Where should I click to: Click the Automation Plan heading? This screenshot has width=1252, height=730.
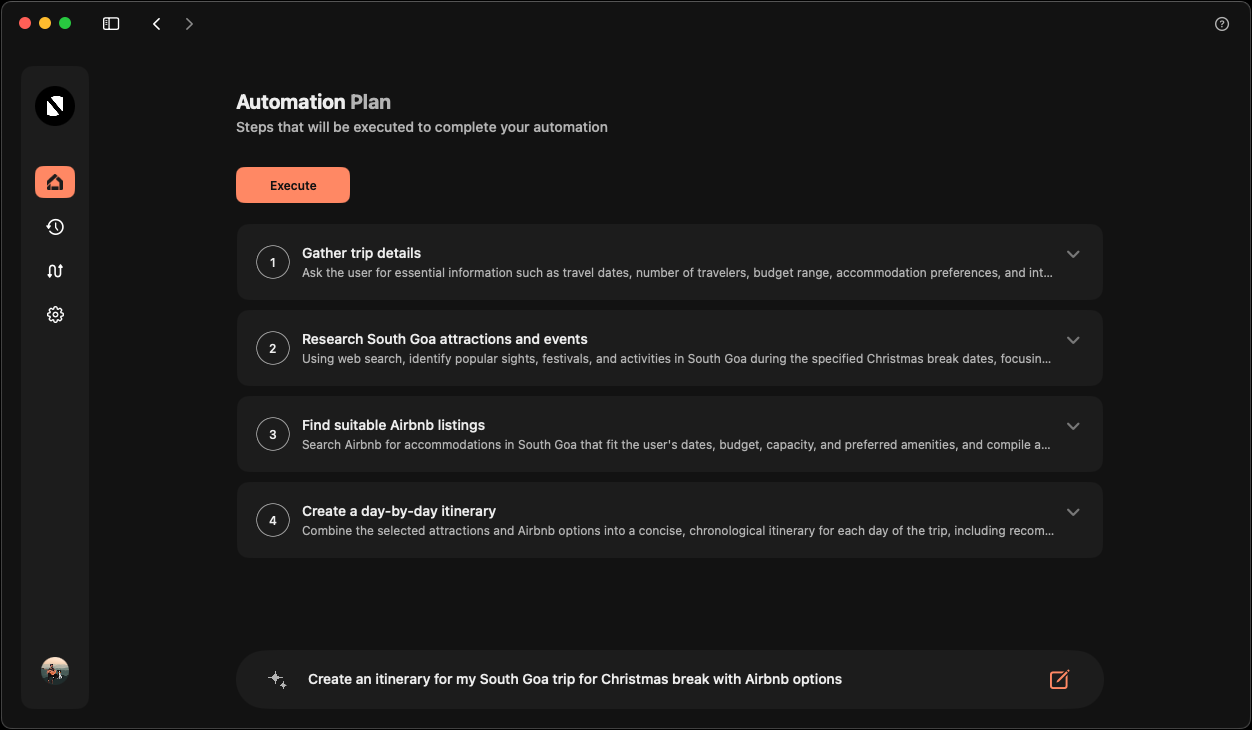coord(313,102)
